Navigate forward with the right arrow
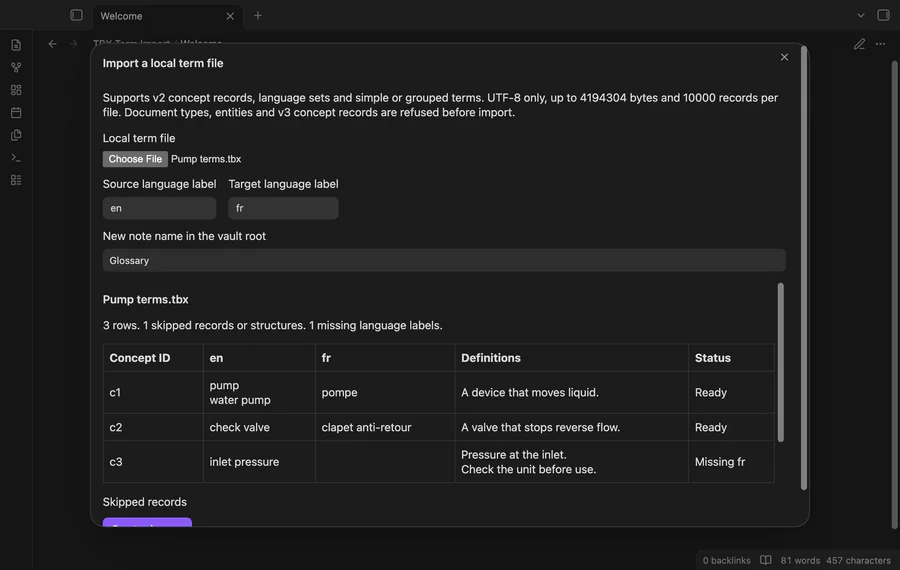Screen dimensions: 900x570 coord(73,44)
